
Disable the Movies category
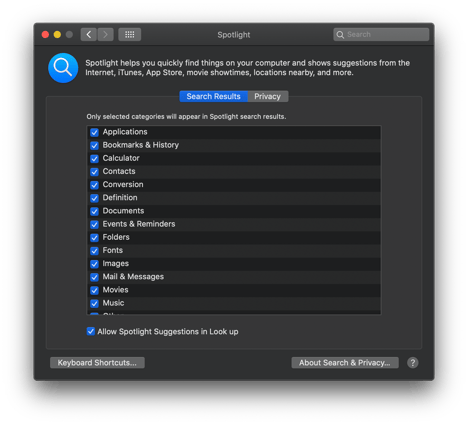94,290
